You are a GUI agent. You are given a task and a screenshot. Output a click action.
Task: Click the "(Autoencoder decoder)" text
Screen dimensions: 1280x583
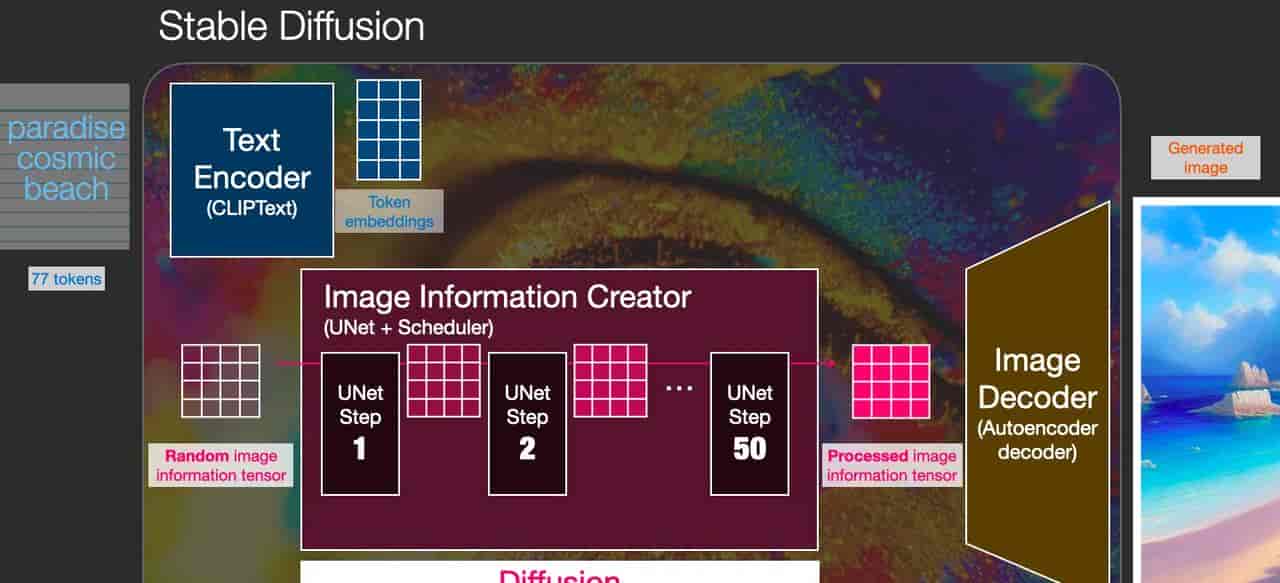click(1037, 440)
